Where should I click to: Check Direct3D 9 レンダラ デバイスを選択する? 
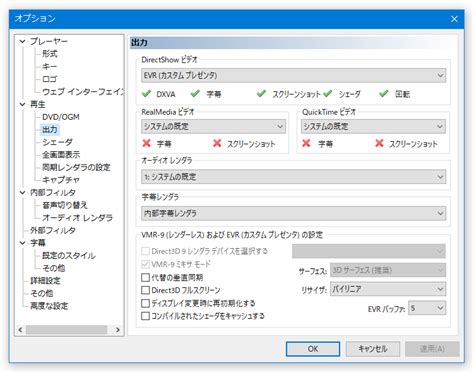tap(145, 251)
